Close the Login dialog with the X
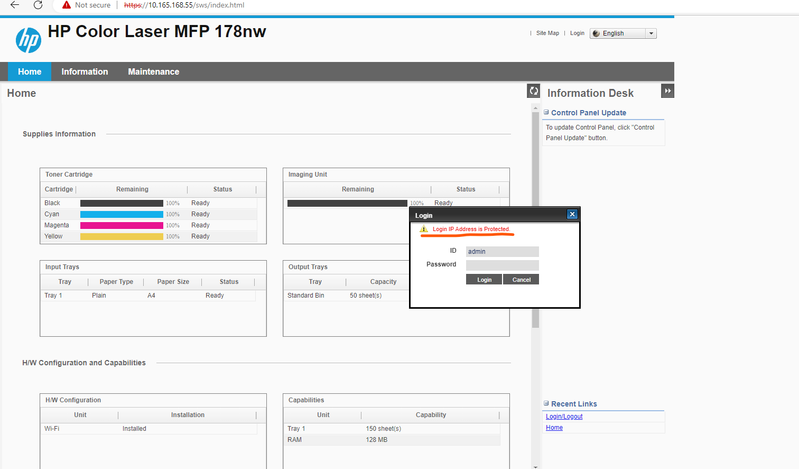Screen dimensions: 799x469 pyautogui.click(x=572, y=214)
